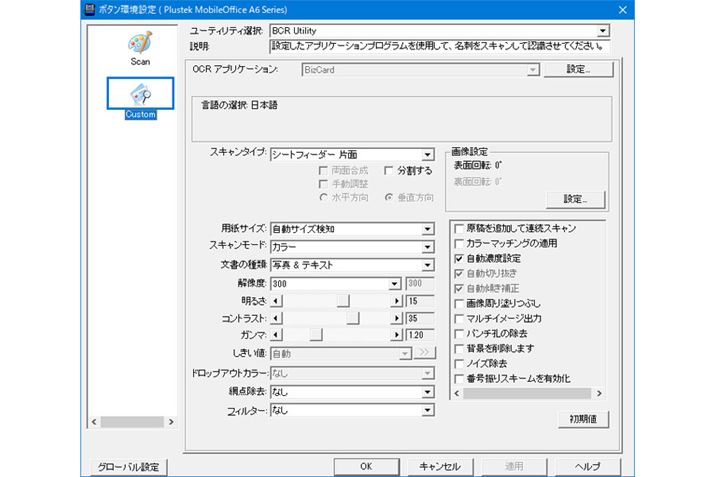Reset settings with 初期値 button

click(x=583, y=420)
